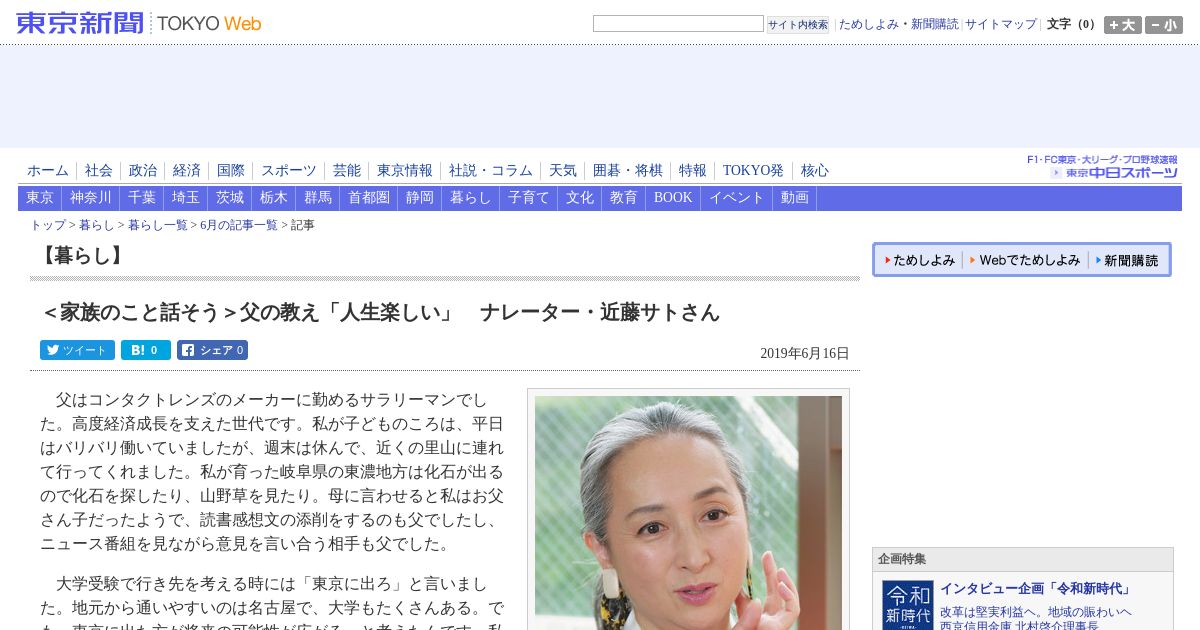Click the 令和新時代 thumbnail image

click(908, 605)
